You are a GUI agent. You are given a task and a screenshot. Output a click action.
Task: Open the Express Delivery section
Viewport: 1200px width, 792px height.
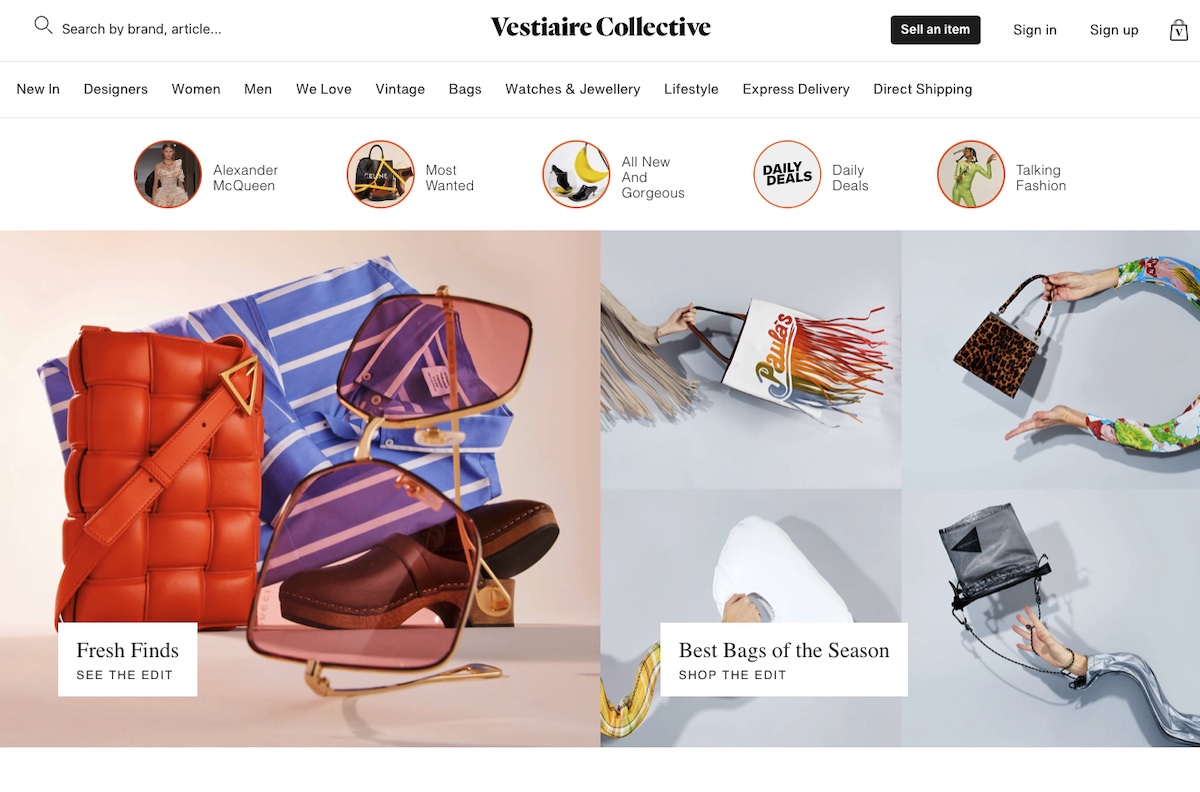coord(796,89)
